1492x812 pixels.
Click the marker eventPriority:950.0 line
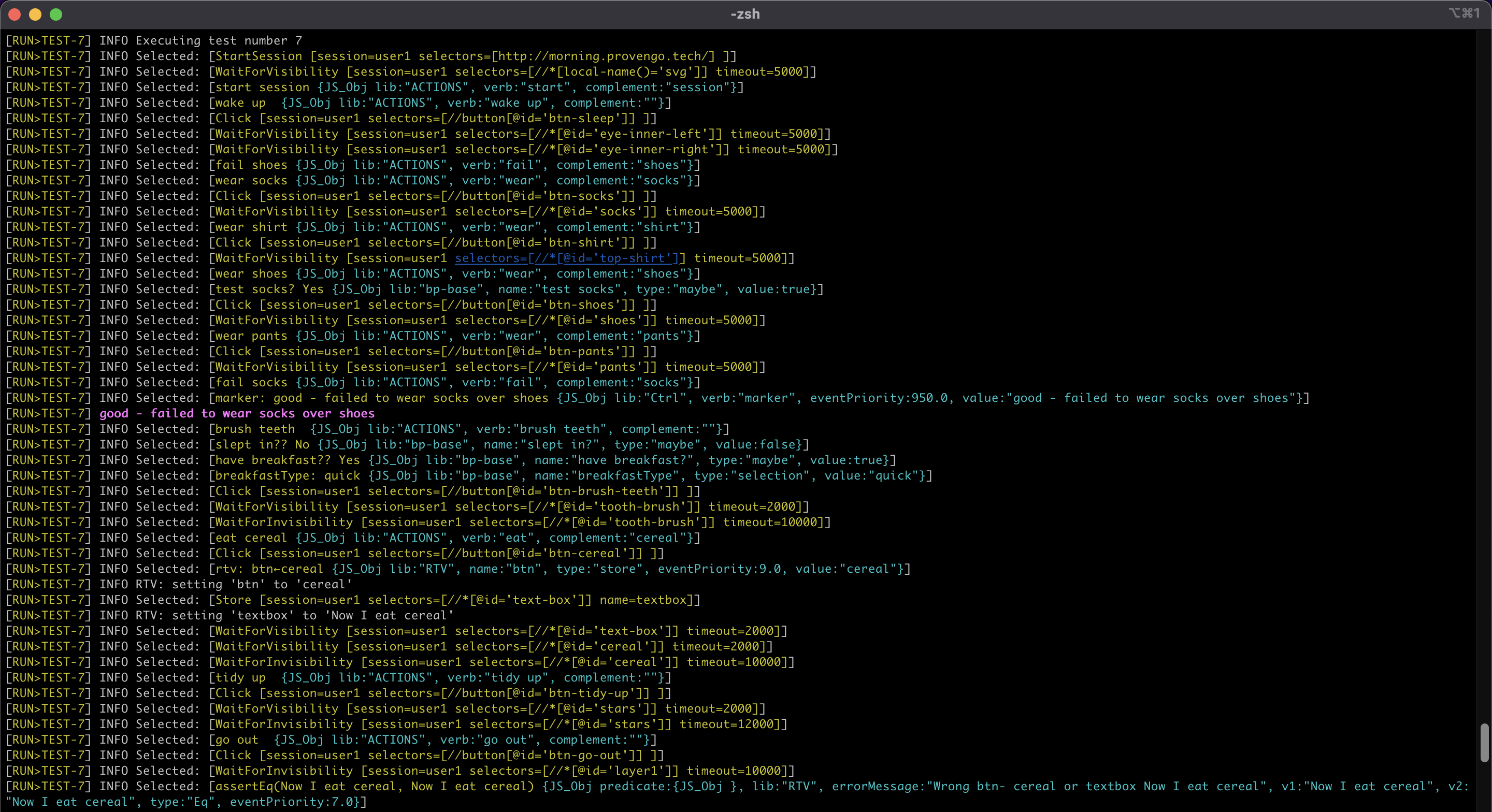pos(657,398)
